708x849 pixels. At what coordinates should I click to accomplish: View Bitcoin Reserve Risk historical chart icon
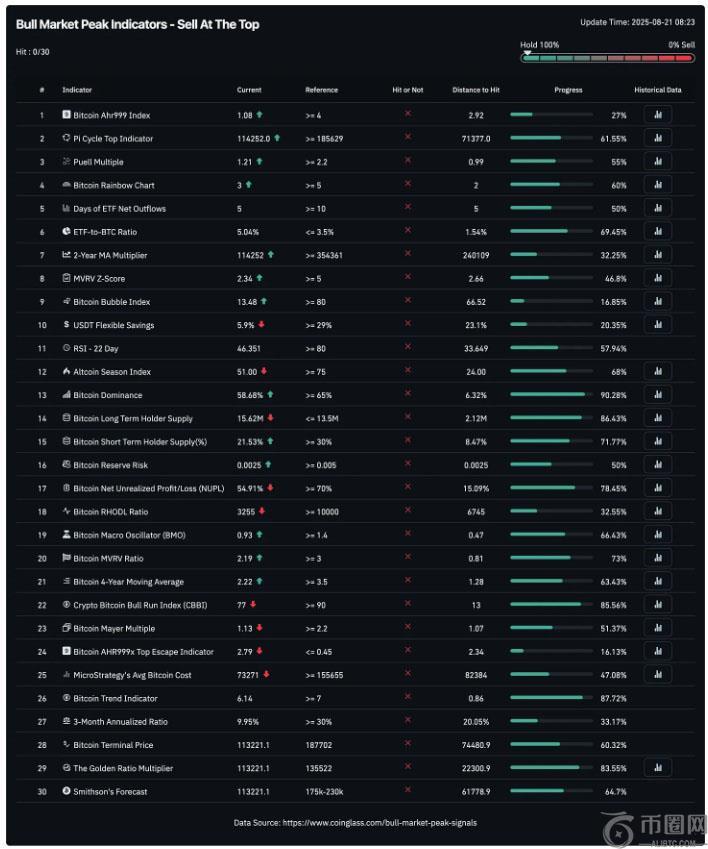(x=657, y=465)
